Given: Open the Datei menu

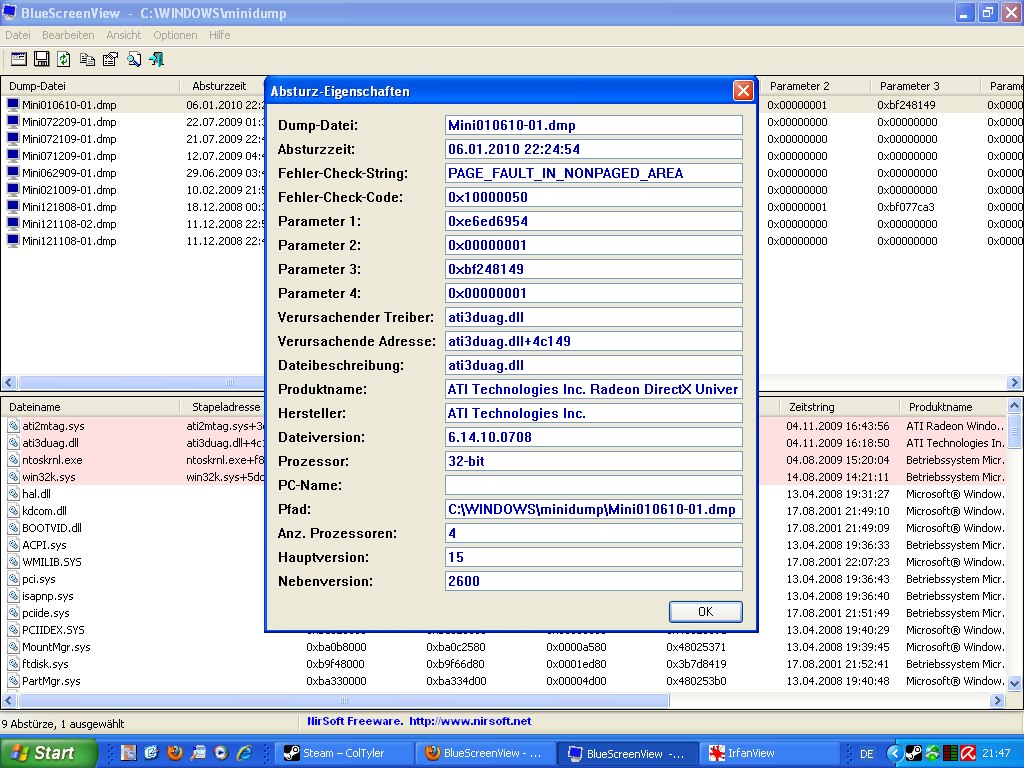Looking at the screenshot, I should tap(18, 35).
